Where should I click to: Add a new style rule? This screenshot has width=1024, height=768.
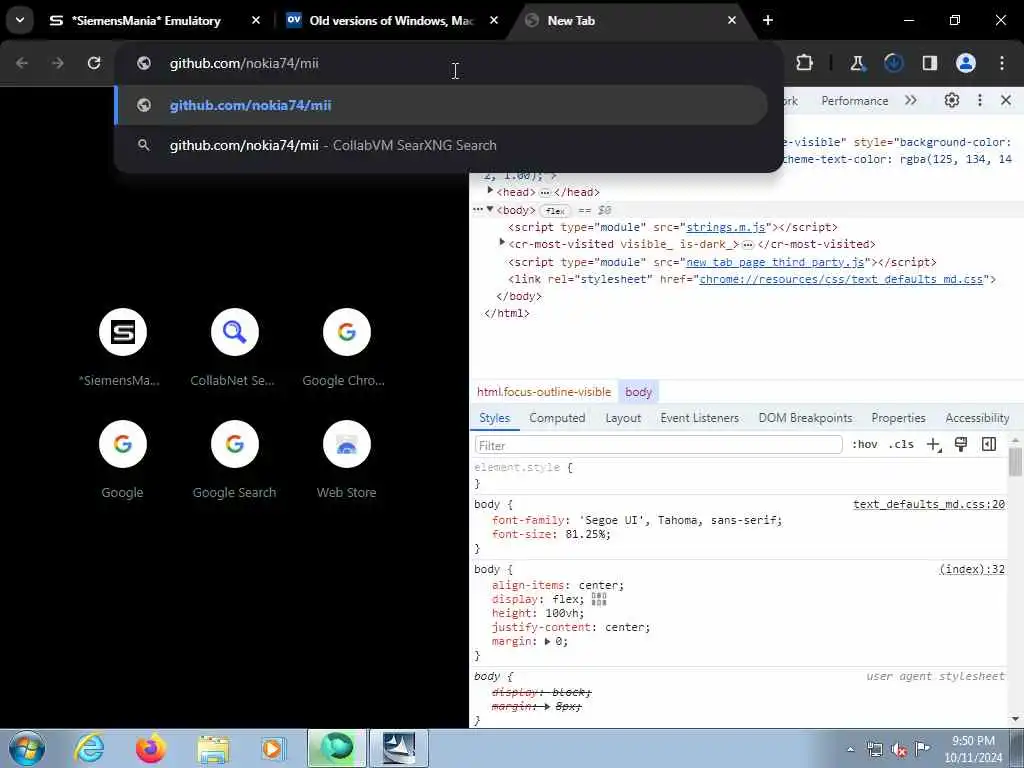pyautogui.click(x=934, y=445)
